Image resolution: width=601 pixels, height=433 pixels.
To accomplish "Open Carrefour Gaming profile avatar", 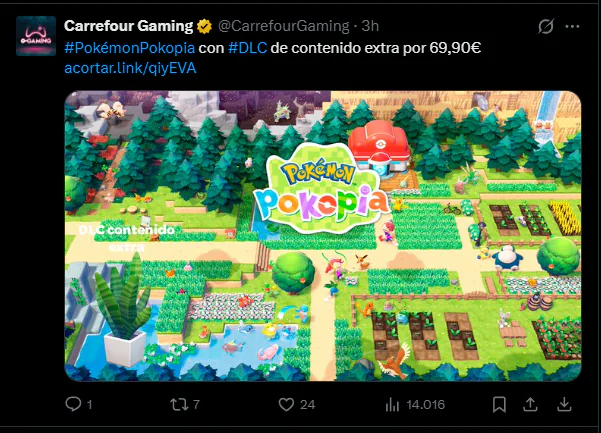I will click(x=36, y=36).
